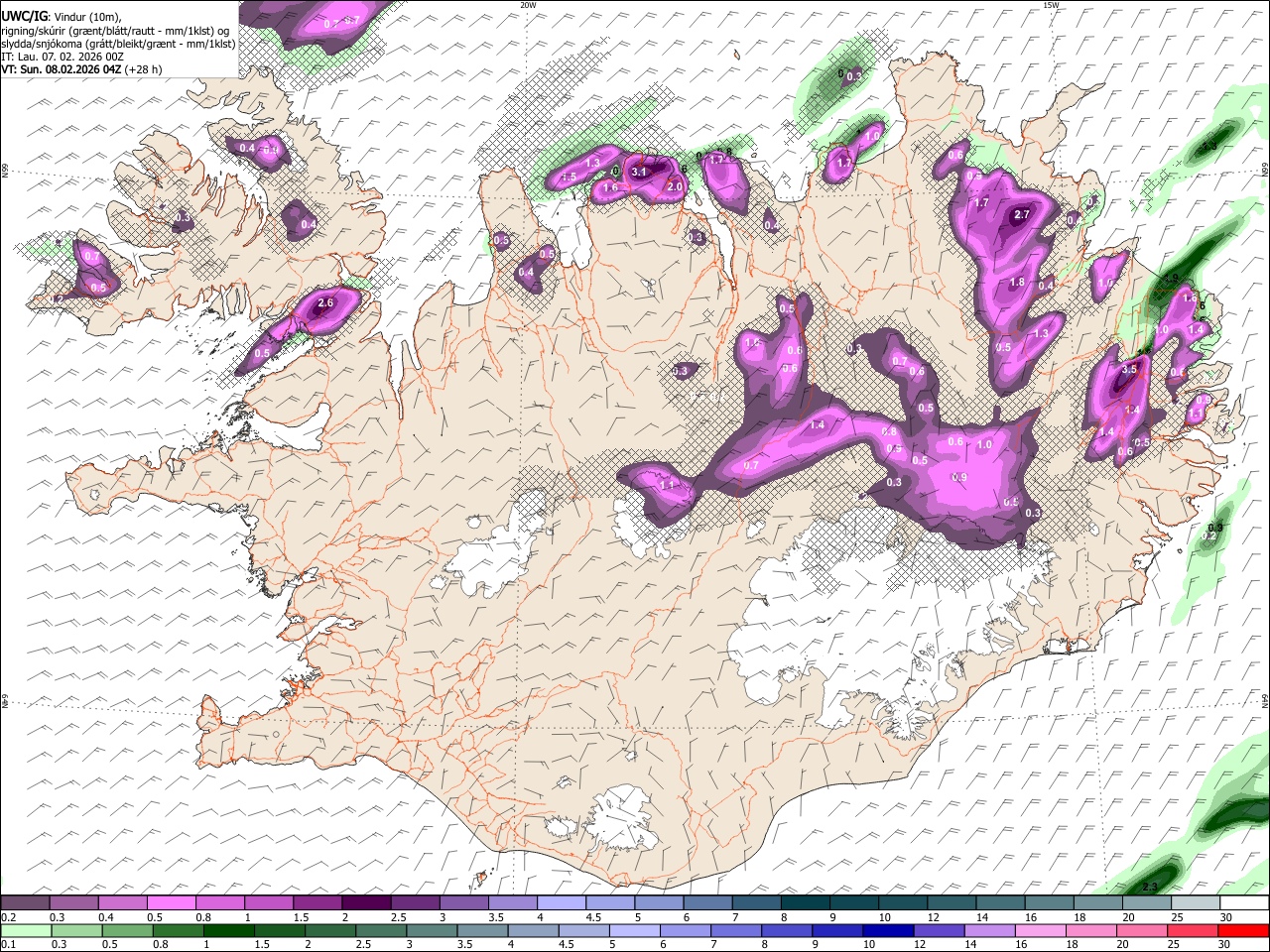Screen dimensions: 1270x952
Task: Click the 66N latitude label on right edge
Action: click(1265, 171)
